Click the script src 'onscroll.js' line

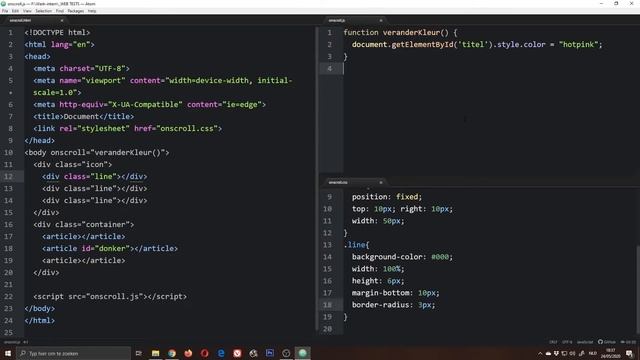point(110,297)
